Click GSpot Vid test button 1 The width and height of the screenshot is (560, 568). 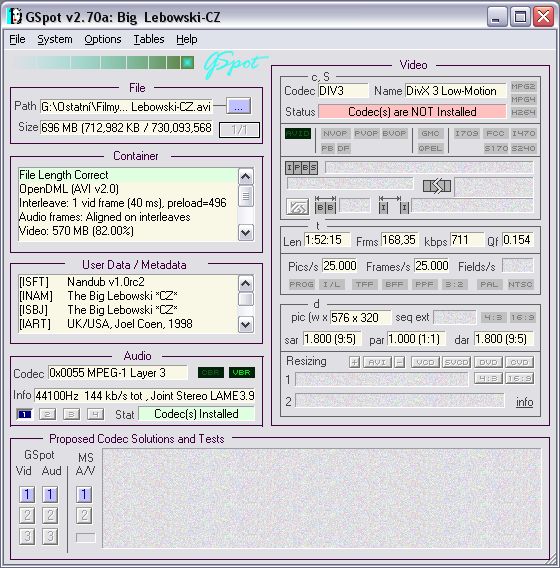click(27, 494)
